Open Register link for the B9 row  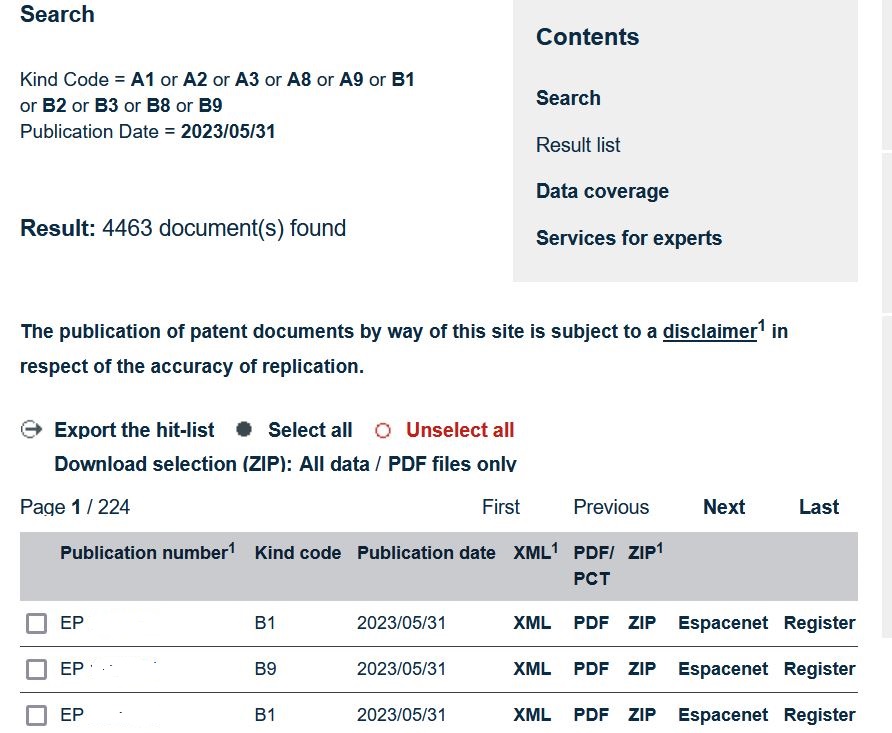click(x=819, y=669)
